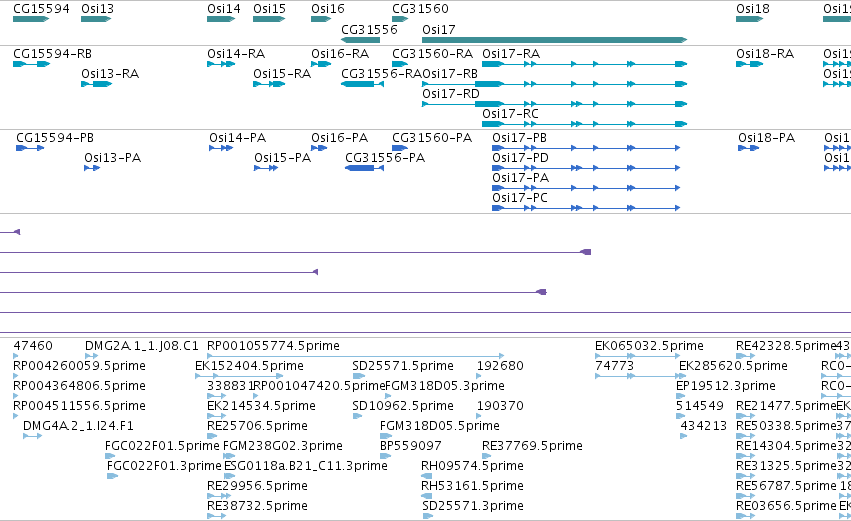Screen dimensions: 851x521
Task: Select the Osi16-PA protein label
Action: [x=340, y=138]
